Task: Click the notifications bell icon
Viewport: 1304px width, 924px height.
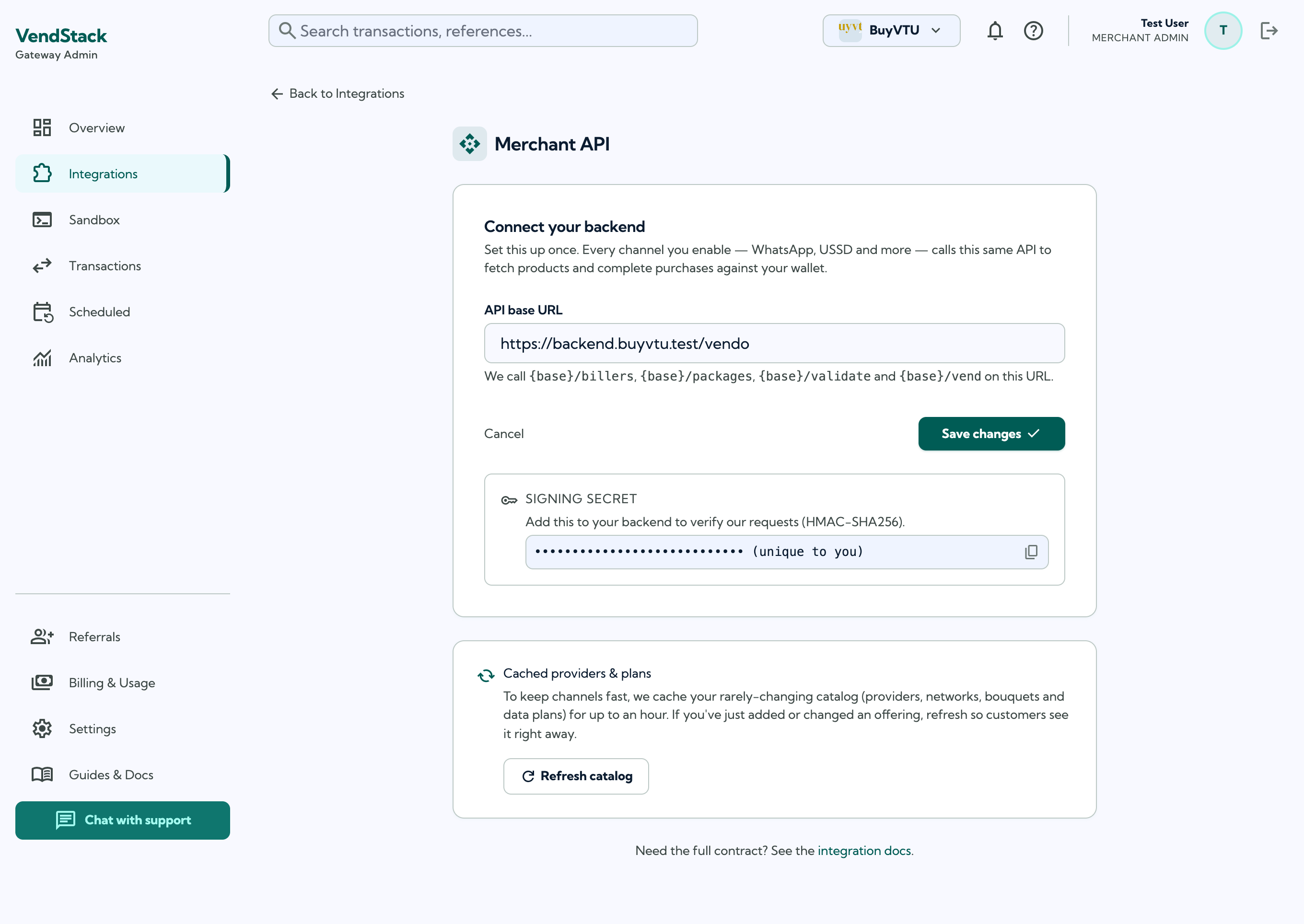Action: pos(994,31)
